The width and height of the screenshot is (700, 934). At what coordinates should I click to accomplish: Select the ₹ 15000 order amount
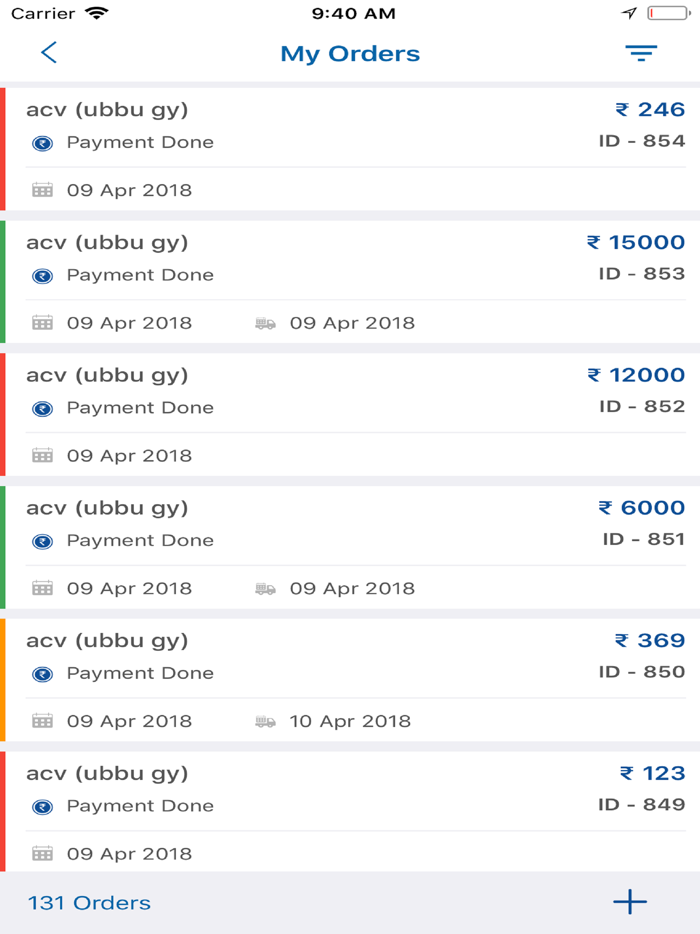(636, 242)
